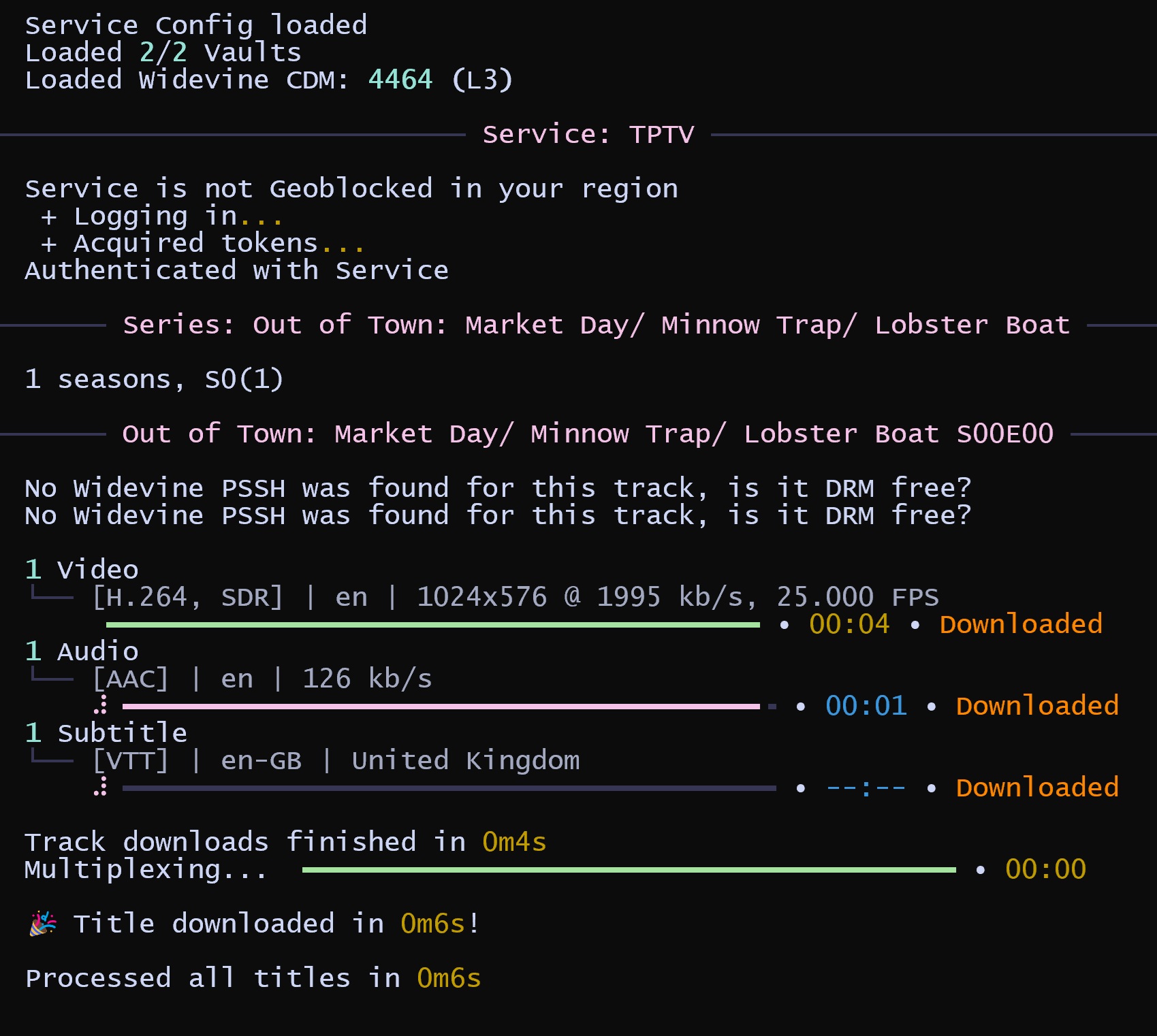
Task: Click the Multiplexing progress bar
Action: point(629,870)
